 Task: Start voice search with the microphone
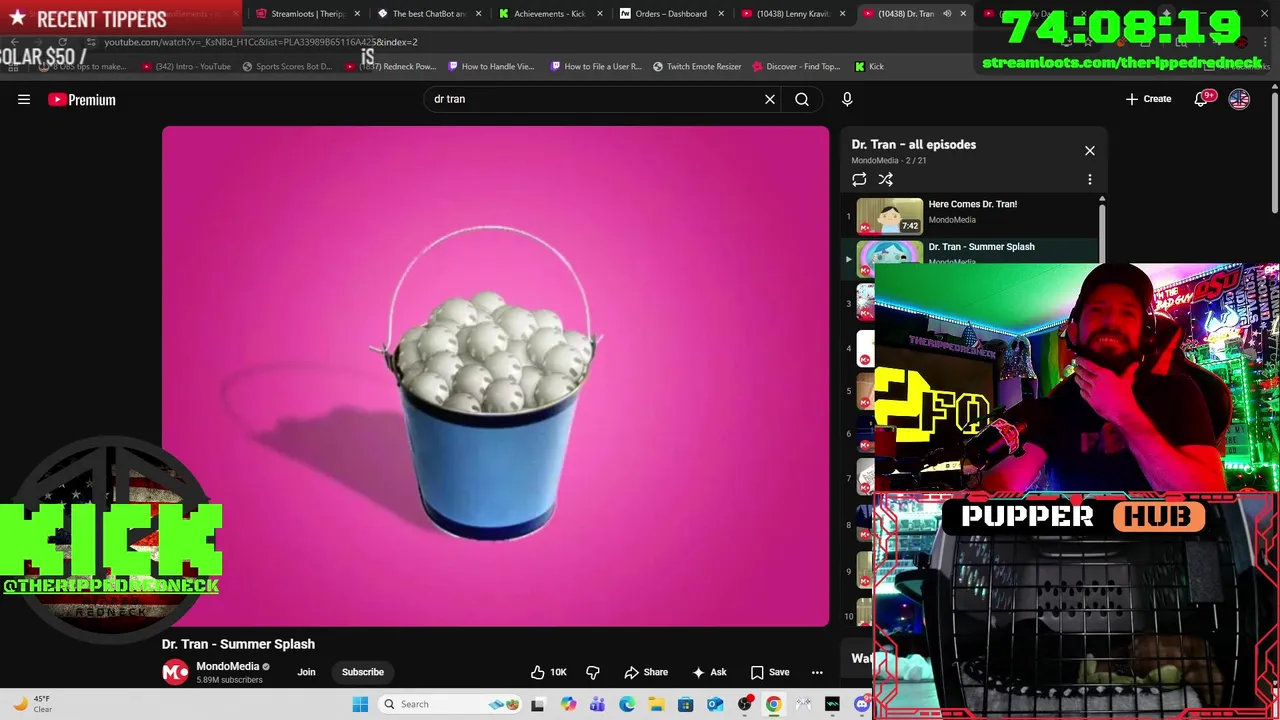pos(847,99)
